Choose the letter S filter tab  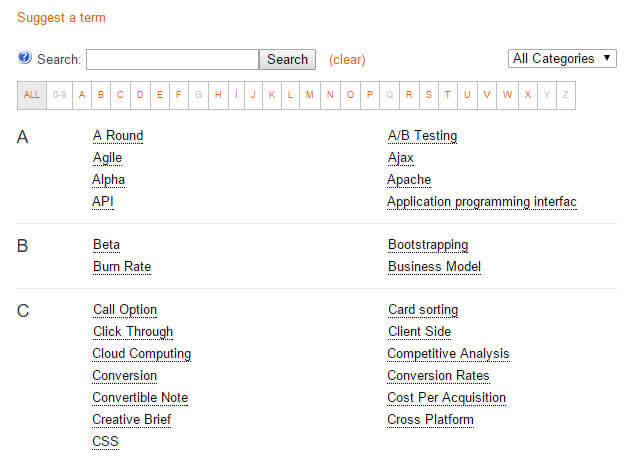pos(428,95)
